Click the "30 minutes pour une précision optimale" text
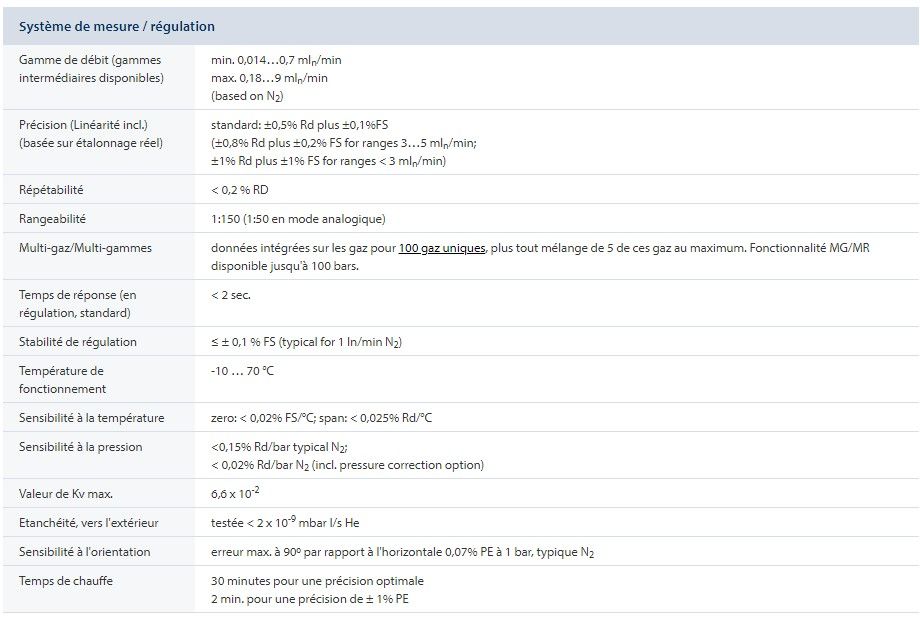920x619 pixels. [x=317, y=581]
